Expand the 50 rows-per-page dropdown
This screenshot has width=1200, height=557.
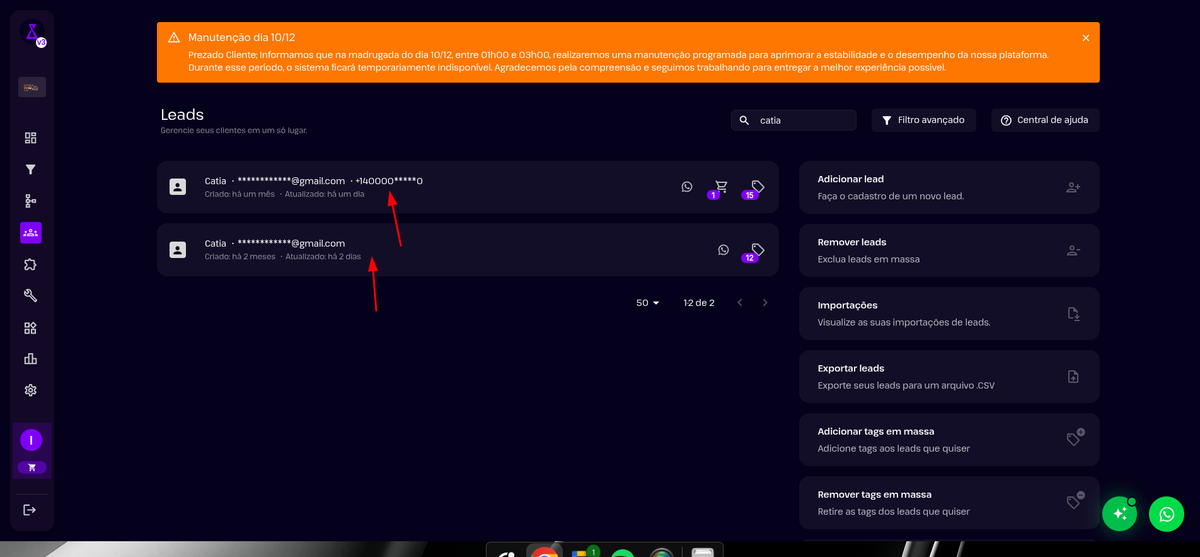click(x=648, y=302)
